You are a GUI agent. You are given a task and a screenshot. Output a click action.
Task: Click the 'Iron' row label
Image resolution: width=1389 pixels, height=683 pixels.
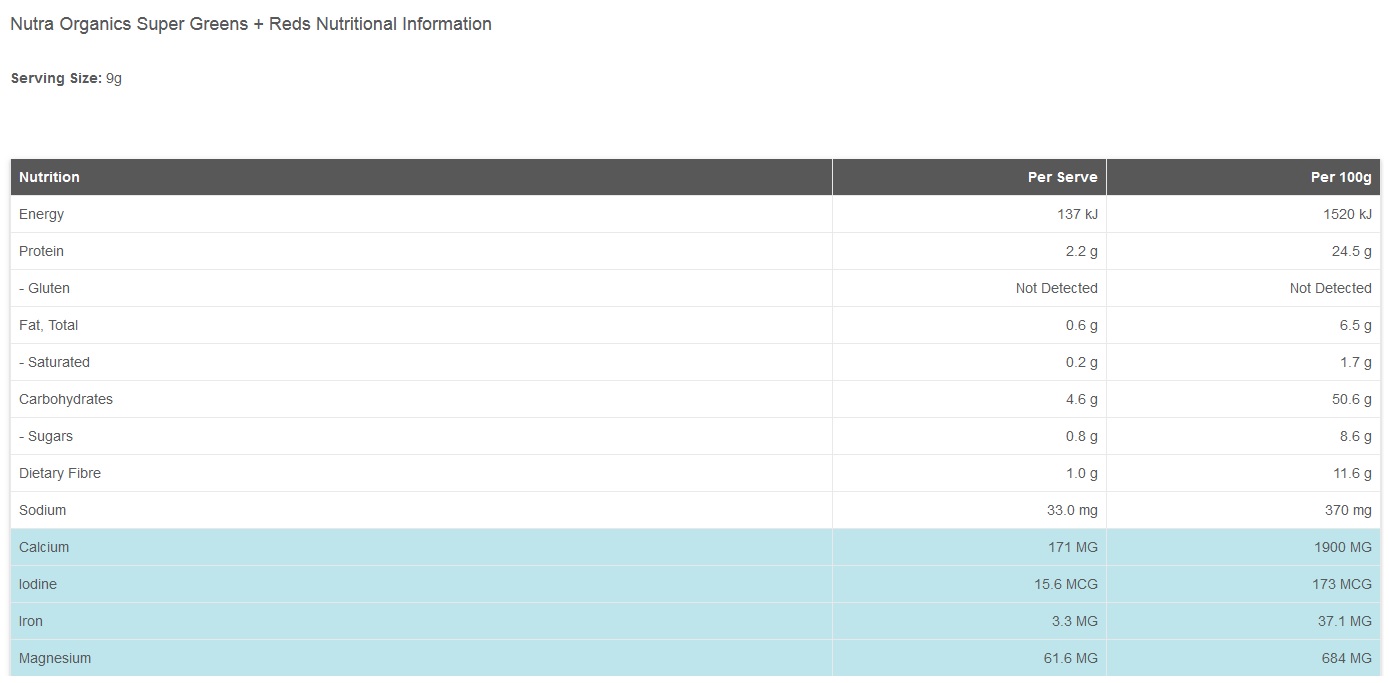pyautogui.click(x=31, y=621)
